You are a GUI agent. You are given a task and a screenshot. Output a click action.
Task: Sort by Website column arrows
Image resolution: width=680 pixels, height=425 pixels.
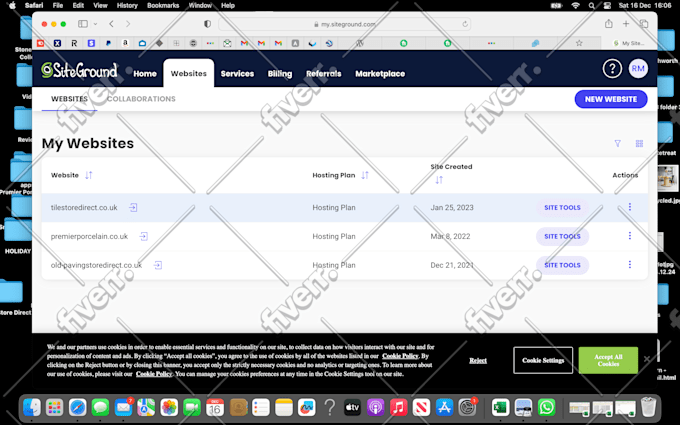click(x=88, y=175)
